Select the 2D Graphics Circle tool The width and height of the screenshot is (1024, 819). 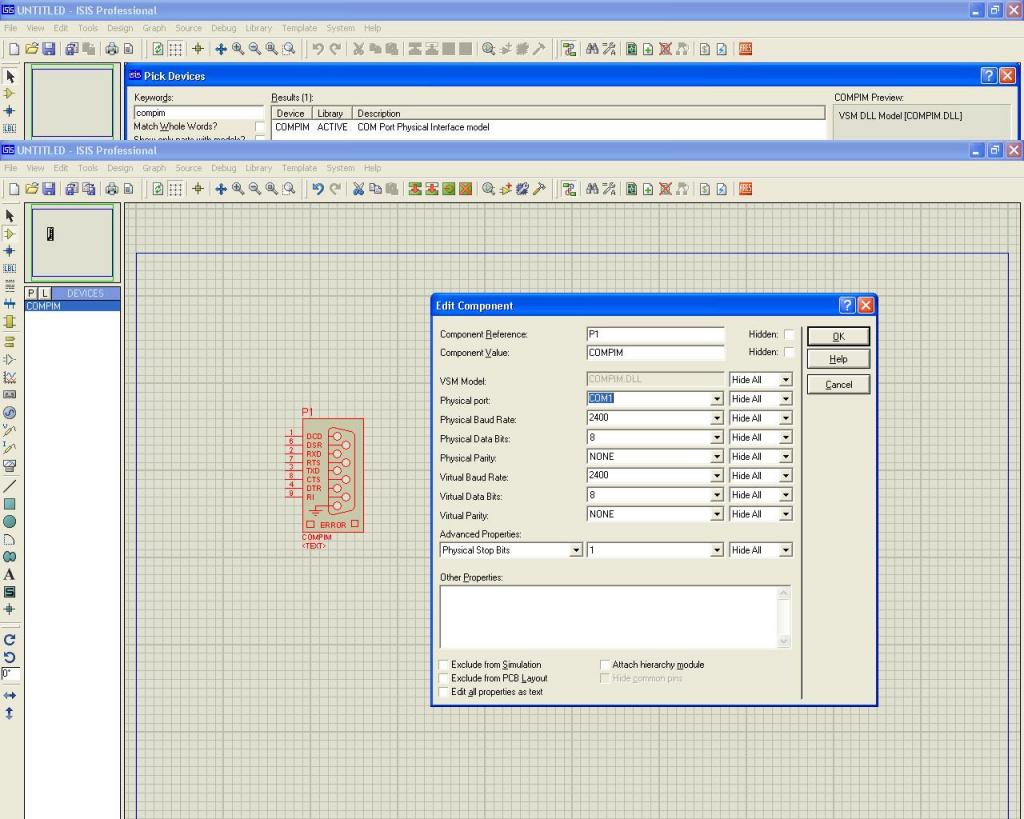coord(10,521)
